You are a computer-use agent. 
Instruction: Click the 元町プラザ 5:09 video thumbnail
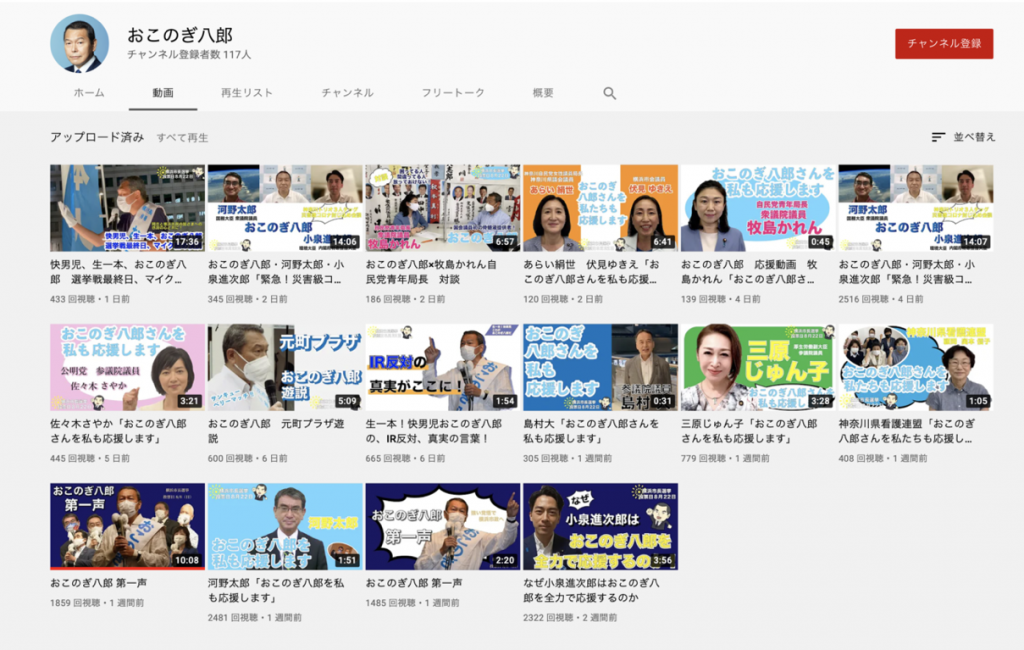click(285, 367)
